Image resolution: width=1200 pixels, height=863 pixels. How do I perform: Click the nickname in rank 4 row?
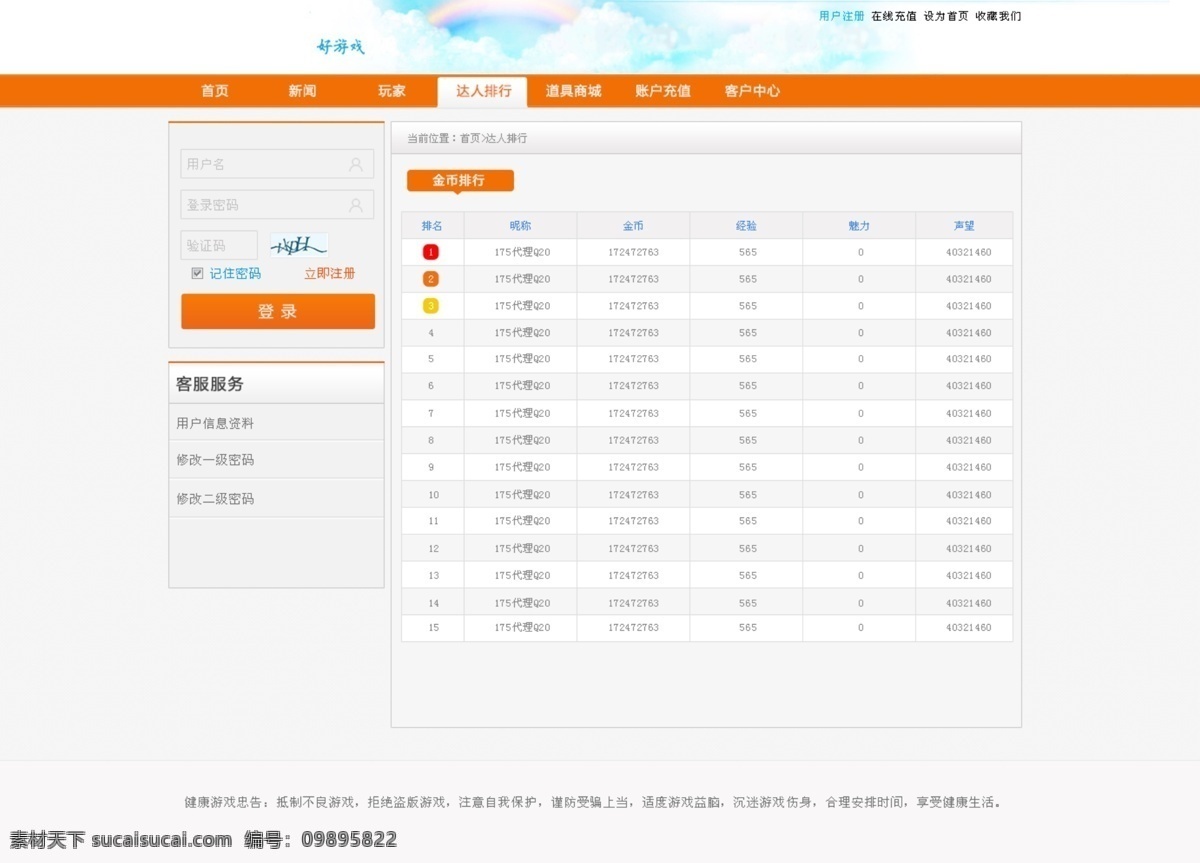click(x=522, y=333)
